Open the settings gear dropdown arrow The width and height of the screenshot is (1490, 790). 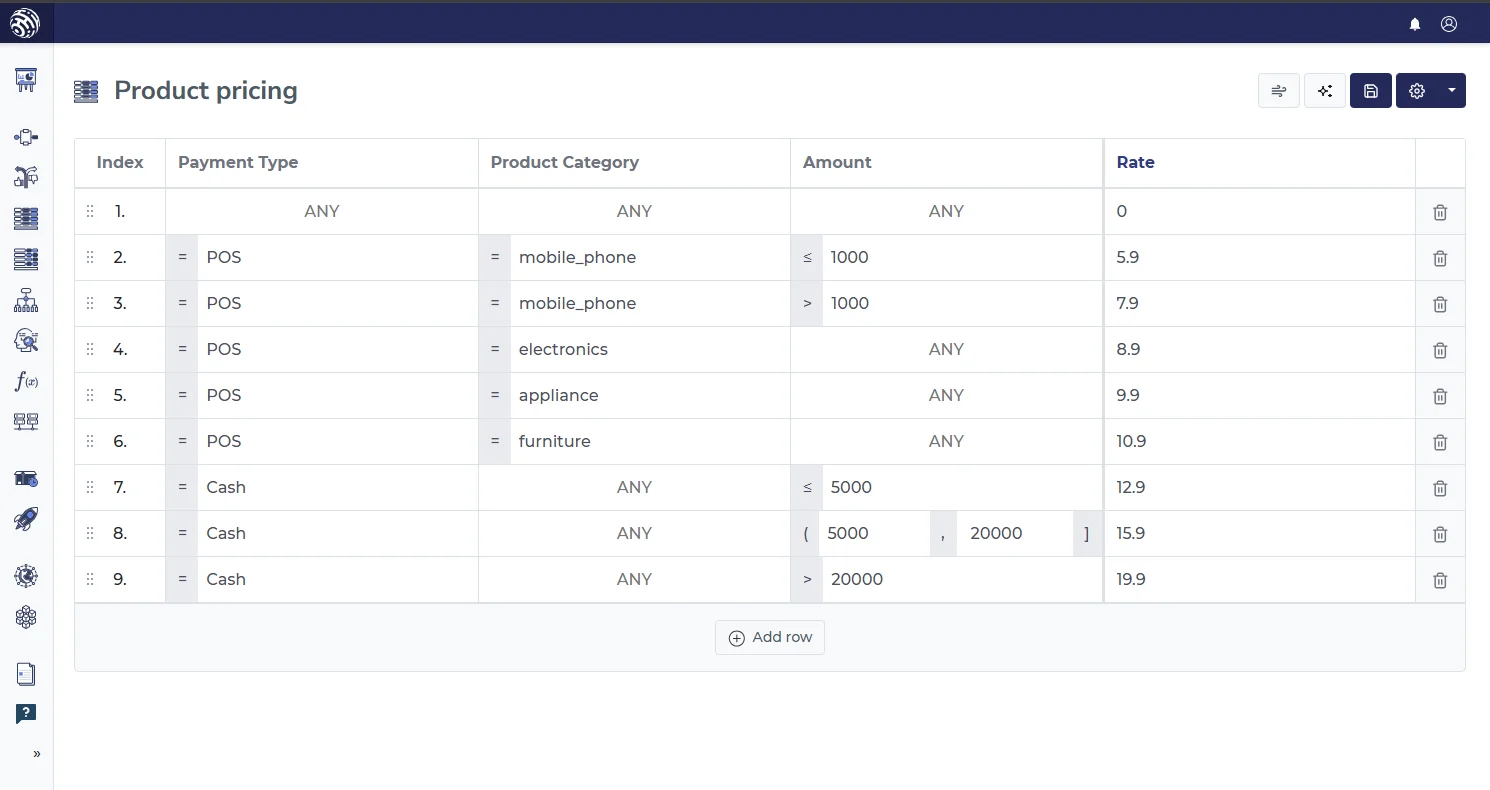pyautogui.click(x=1451, y=91)
